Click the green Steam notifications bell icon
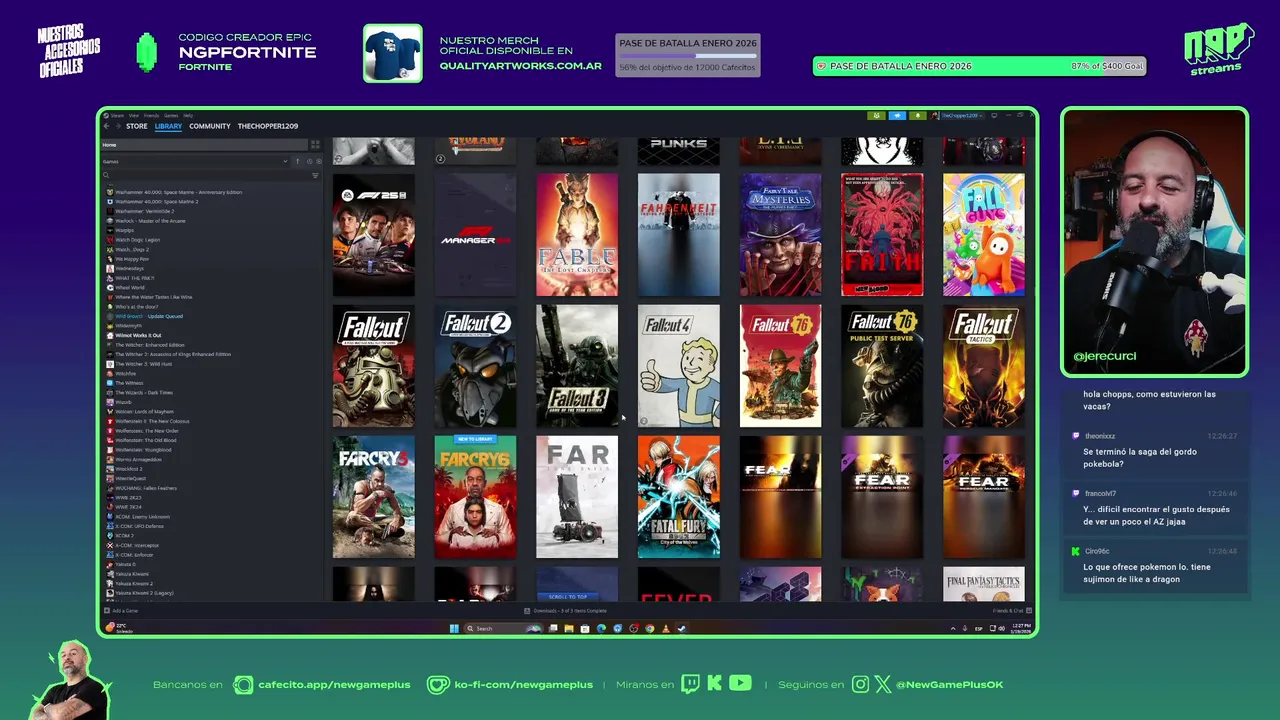1280x720 pixels. 918,116
